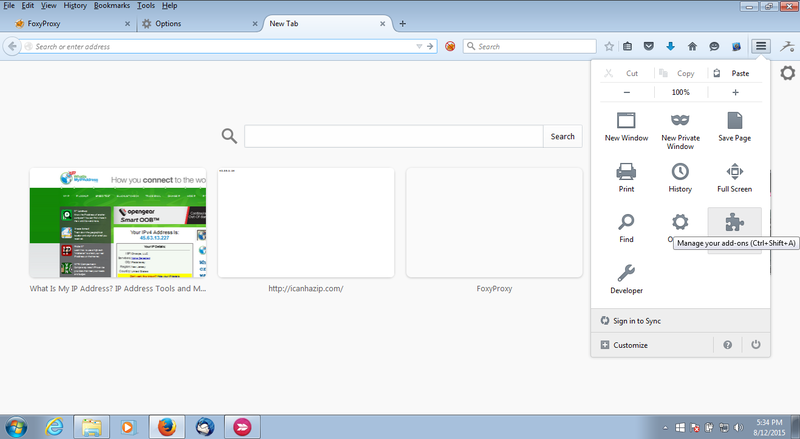This screenshot has width=800, height=439.
Task: Choose Save Page in menu panel
Action: pyautogui.click(x=734, y=127)
